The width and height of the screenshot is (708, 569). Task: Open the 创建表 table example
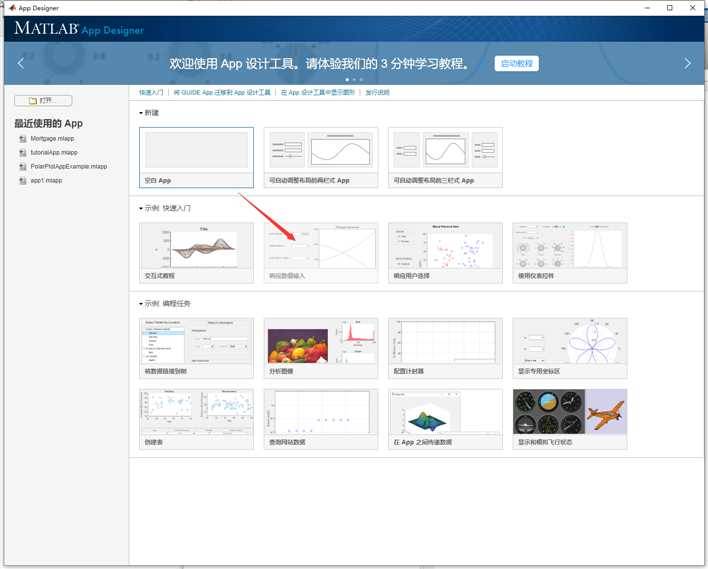[196, 419]
